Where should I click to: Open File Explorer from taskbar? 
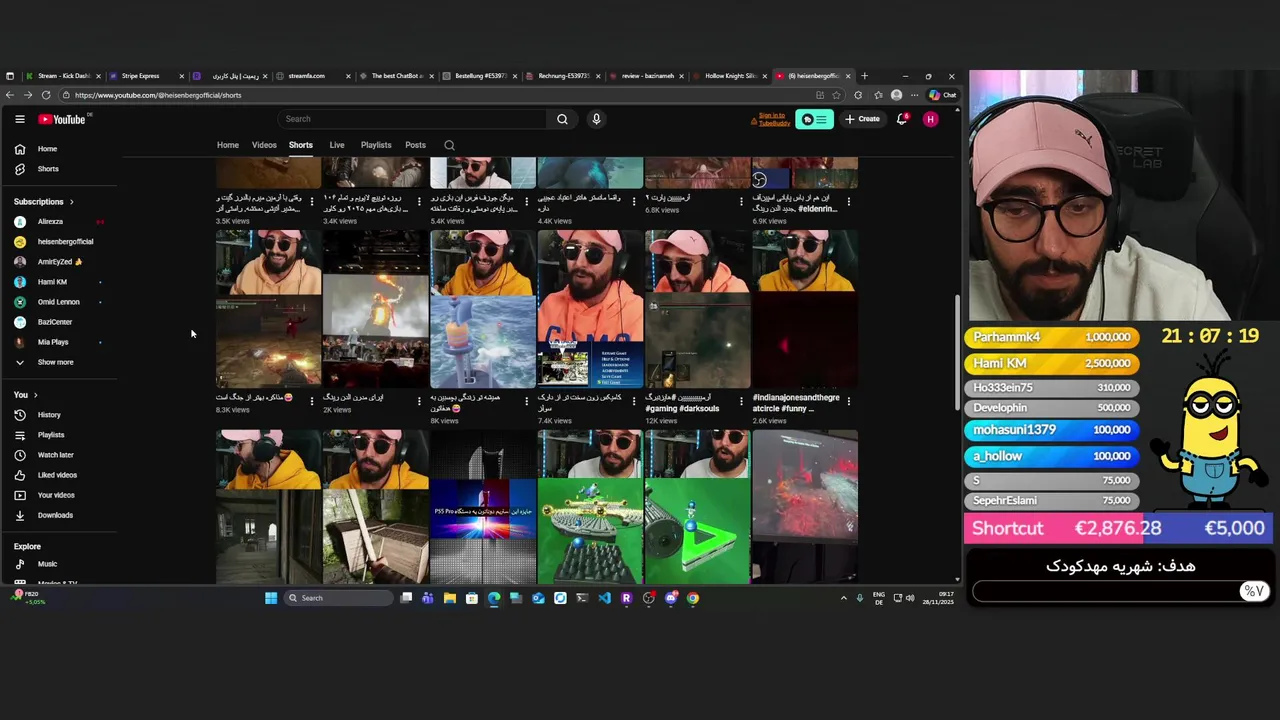450,598
